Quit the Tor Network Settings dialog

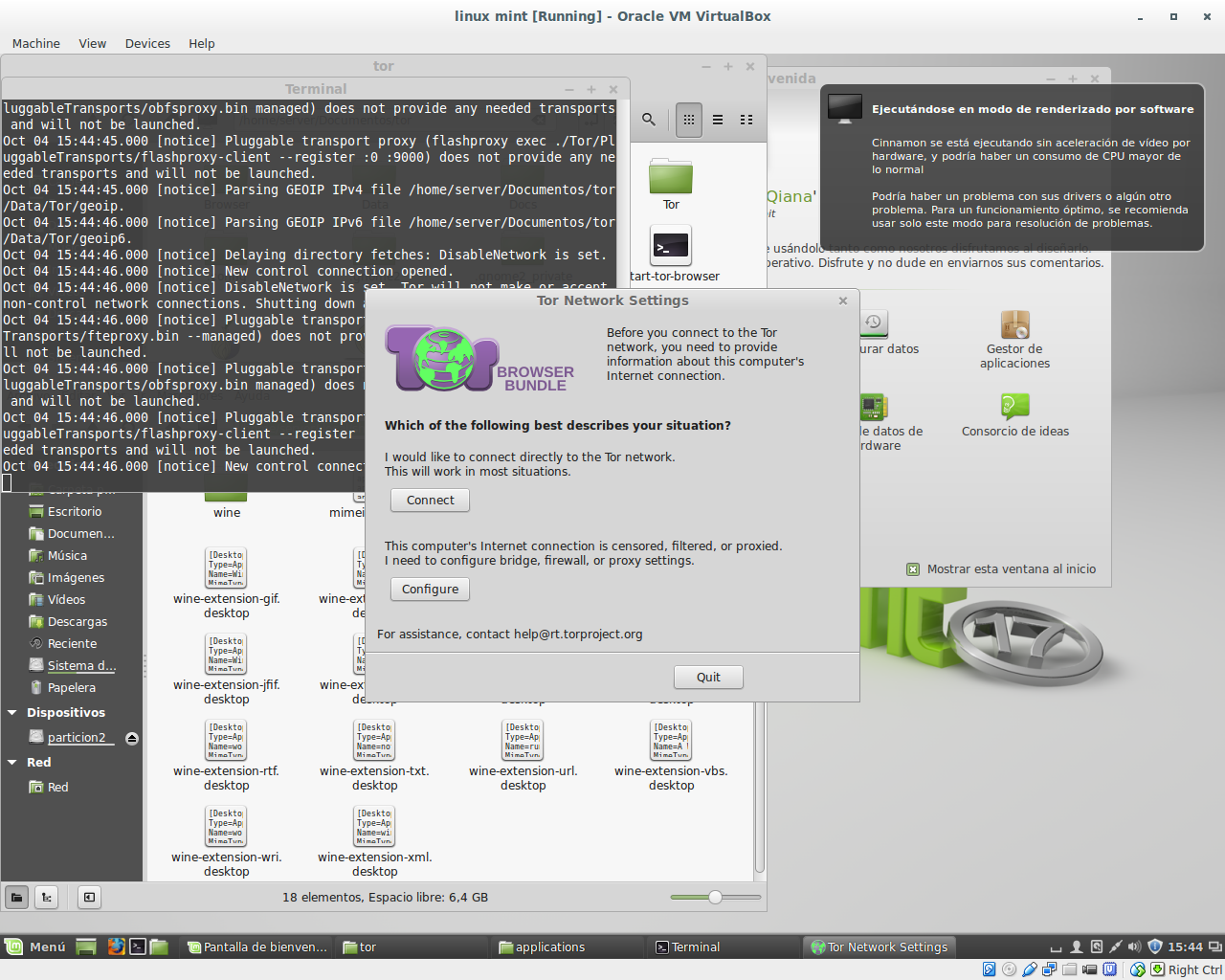point(708,677)
